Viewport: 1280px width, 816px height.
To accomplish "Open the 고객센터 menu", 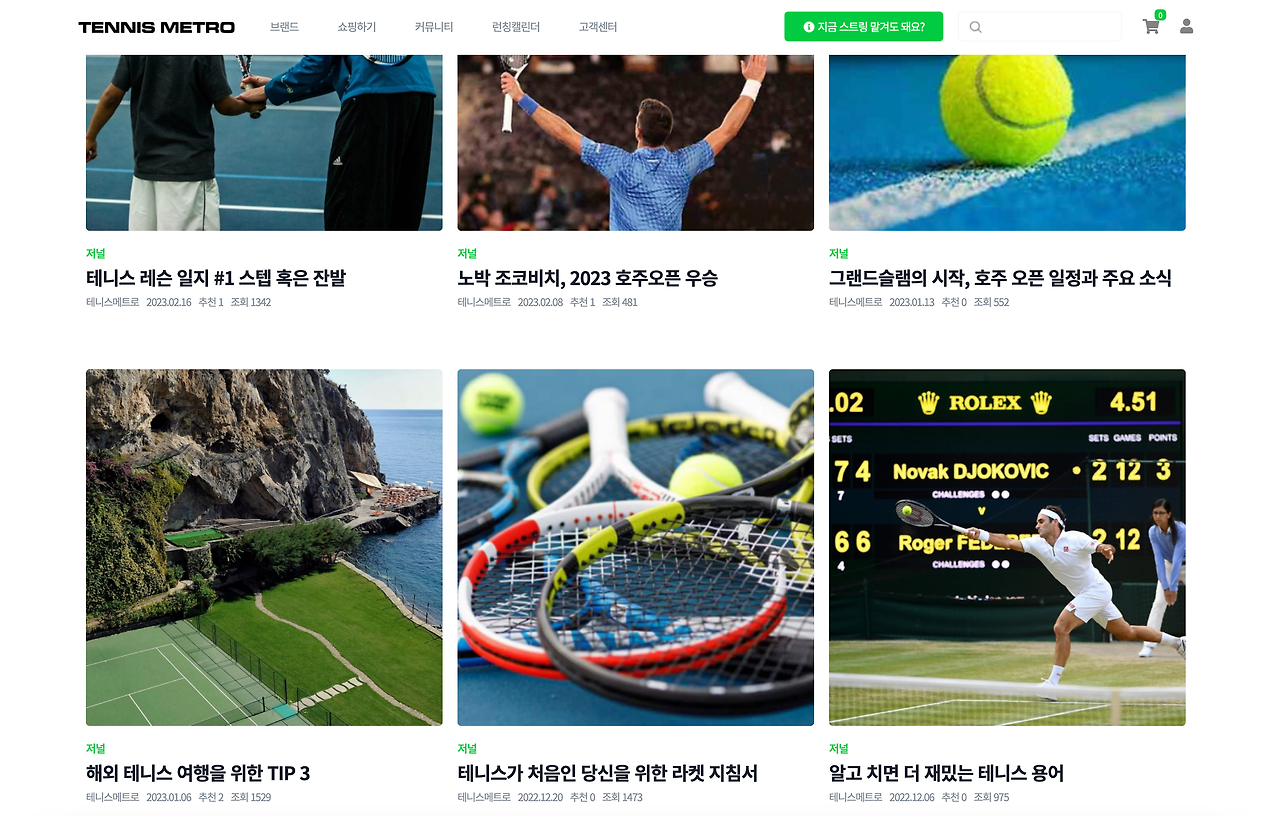I will (598, 27).
